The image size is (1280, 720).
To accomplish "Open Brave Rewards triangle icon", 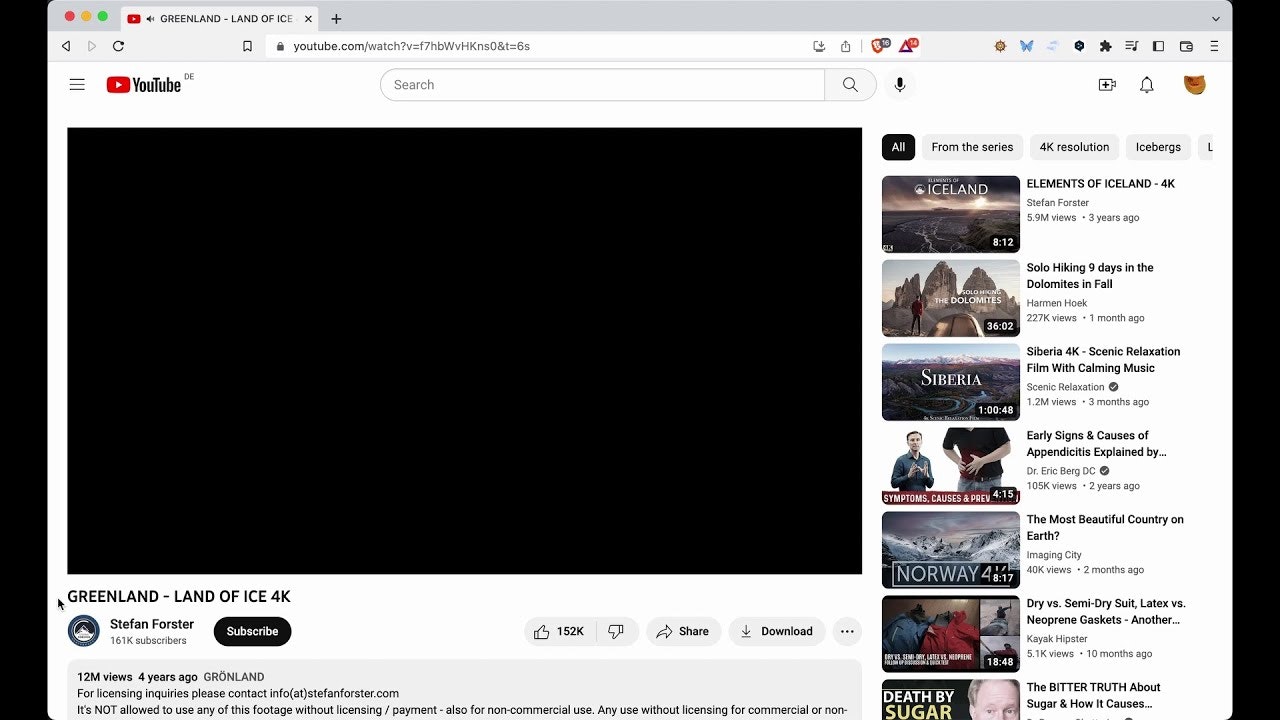I will pos(908,45).
